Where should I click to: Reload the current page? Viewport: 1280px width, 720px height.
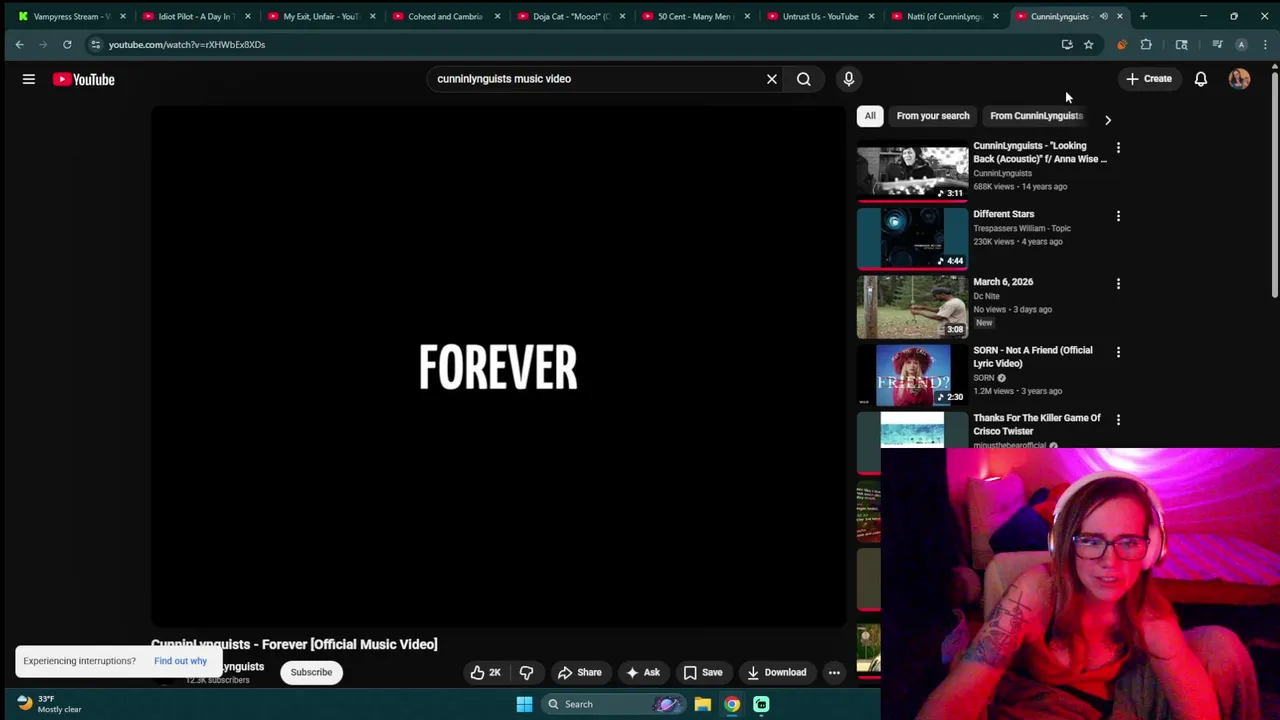[x=67, y=44]
